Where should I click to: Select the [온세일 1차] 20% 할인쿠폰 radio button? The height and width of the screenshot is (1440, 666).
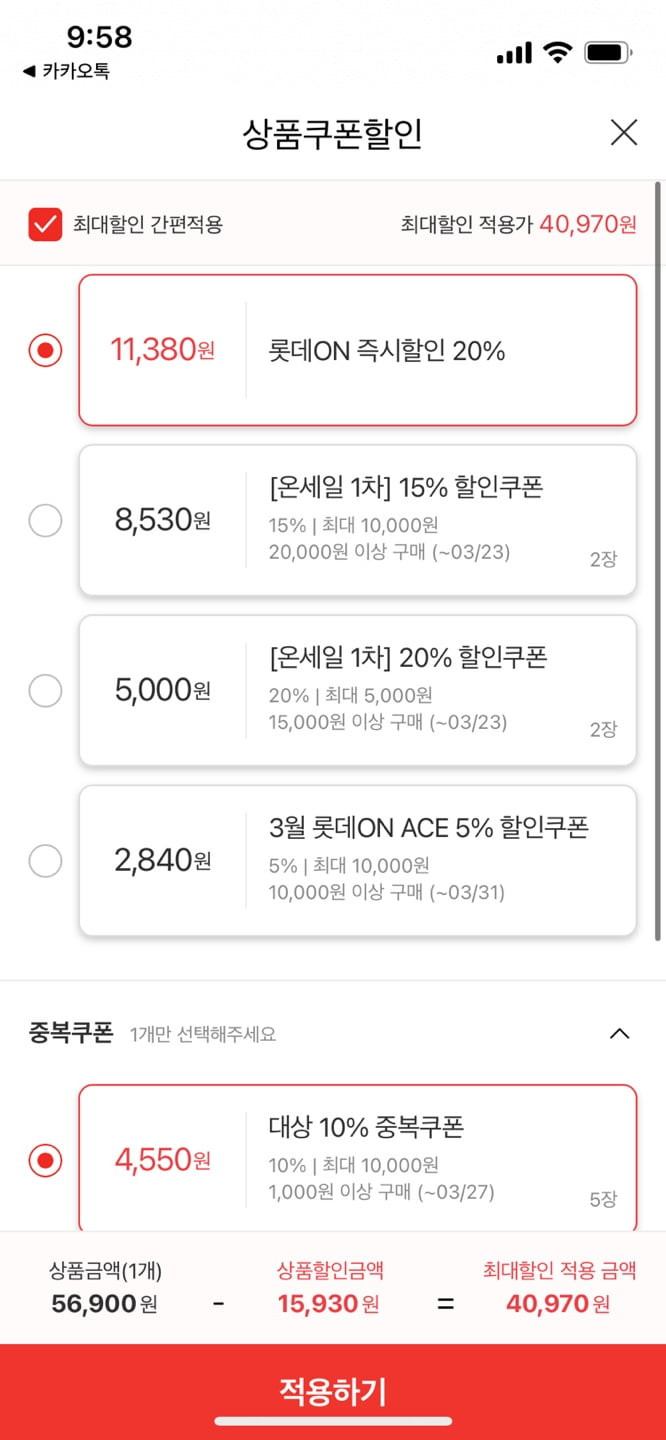45,690
